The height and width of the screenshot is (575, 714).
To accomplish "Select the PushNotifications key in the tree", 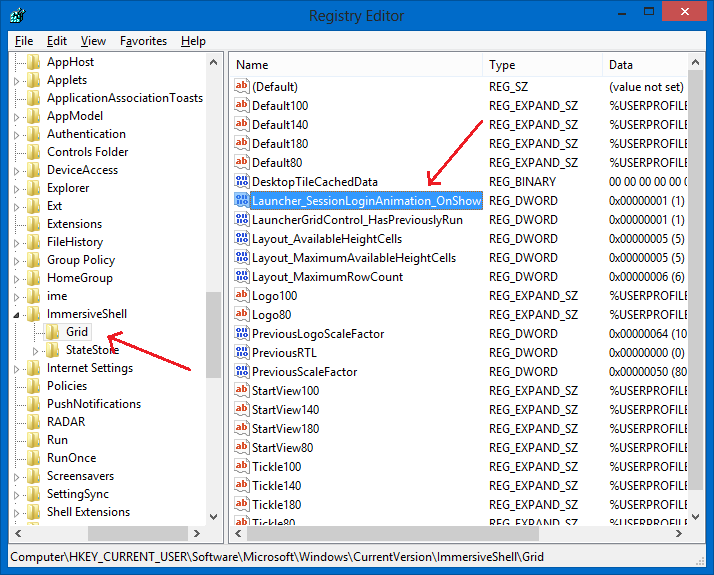I will click(x=94, y=404).
